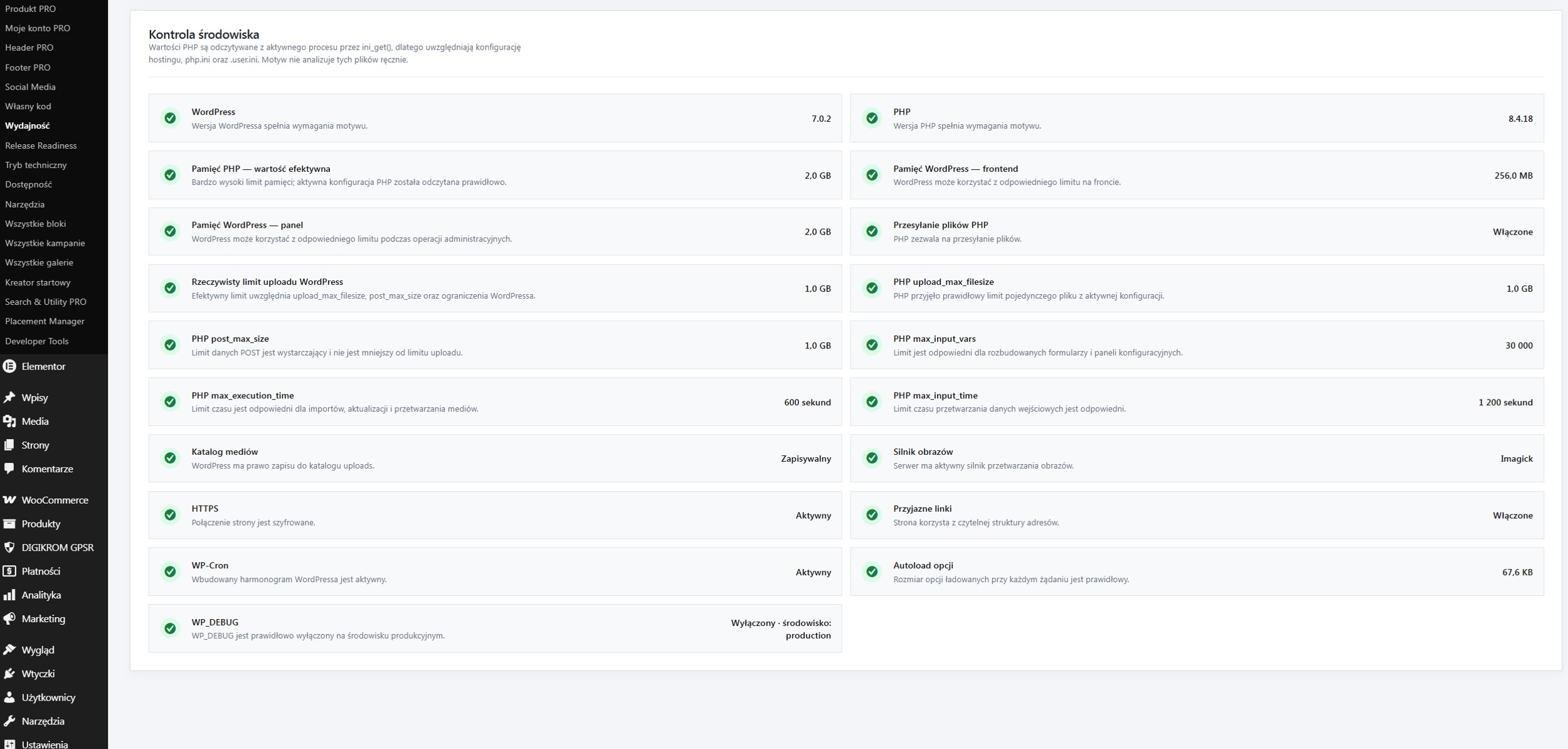Open Header PRO submenu item
Screen dimensions: 1568x749
pos(29,48)
